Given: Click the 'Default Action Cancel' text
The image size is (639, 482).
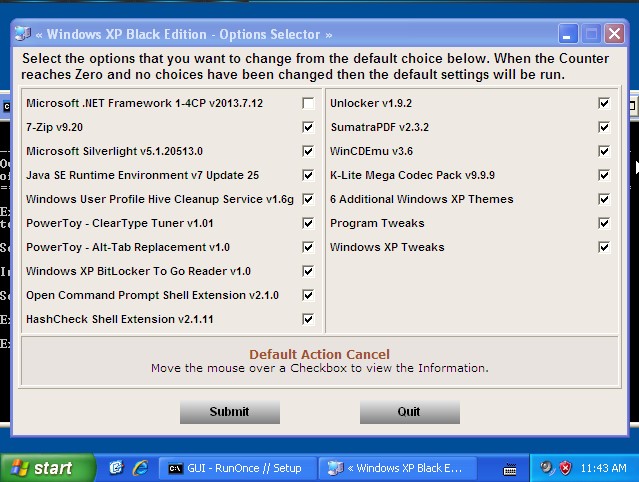Looking at the screenshot, I should pyautogui.click(x=320, y=354).
